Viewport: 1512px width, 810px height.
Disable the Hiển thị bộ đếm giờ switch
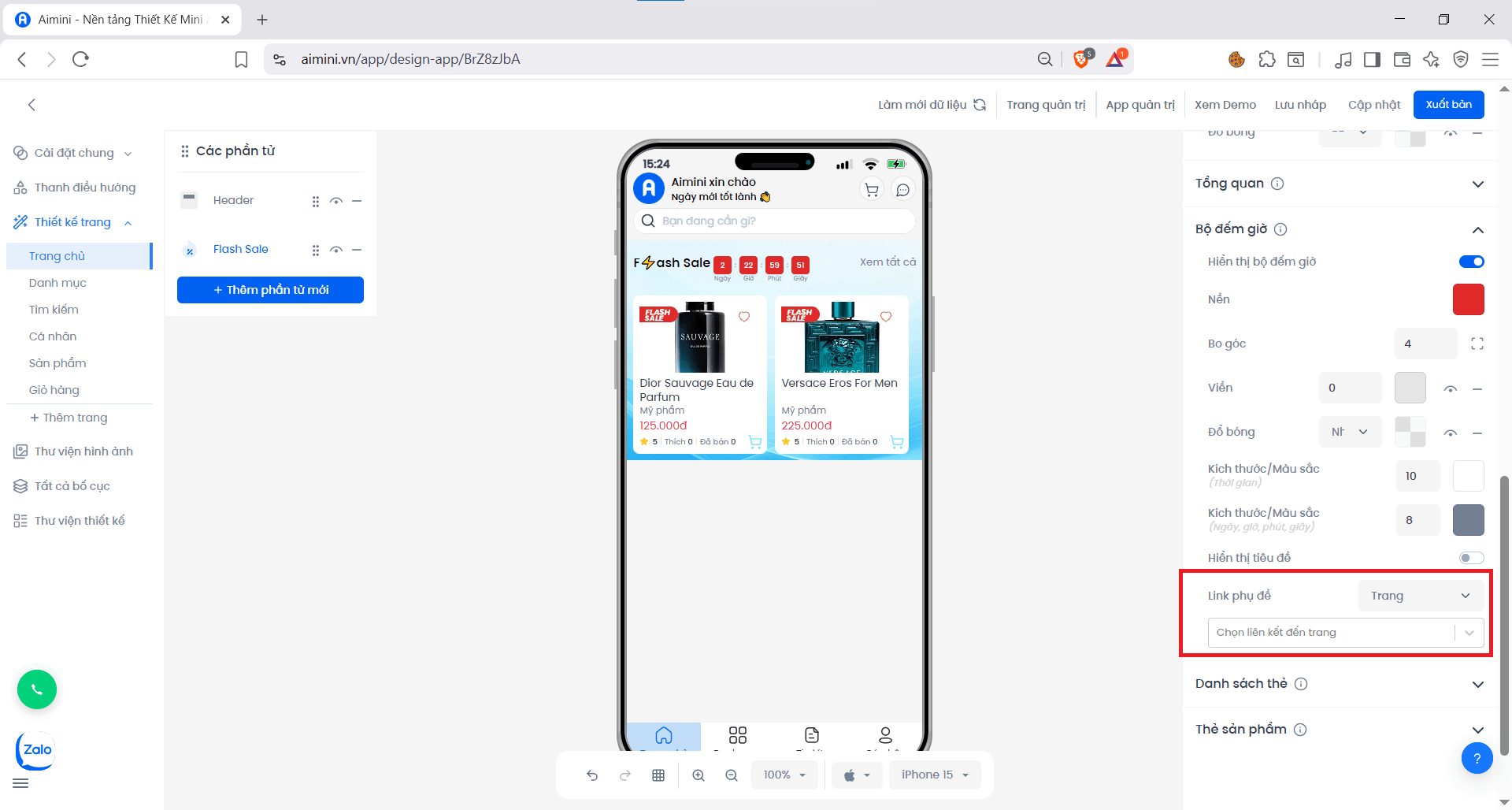tap(1471, 262)
